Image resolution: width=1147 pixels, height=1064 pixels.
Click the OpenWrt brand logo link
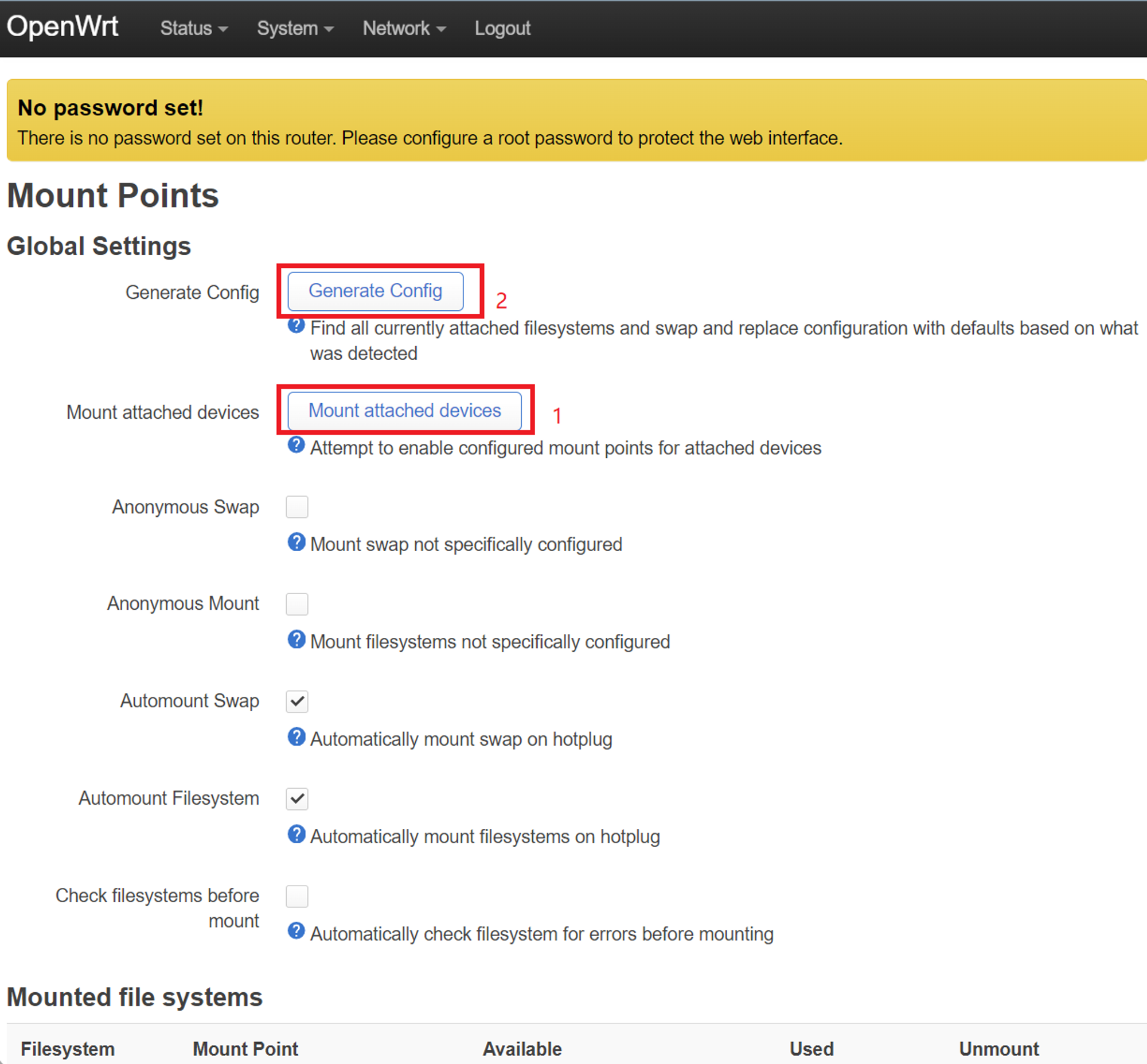pyautogui.click(x=62, y=26)
